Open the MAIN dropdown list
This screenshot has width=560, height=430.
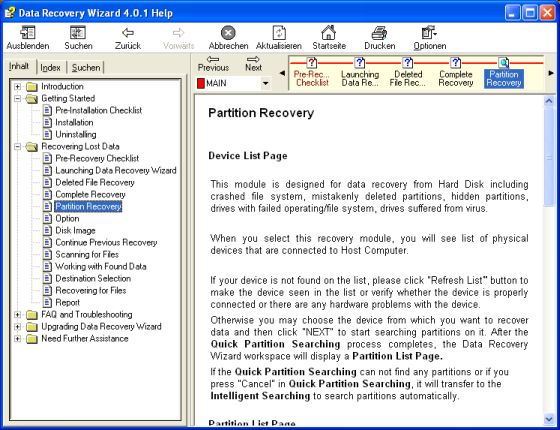265,83
